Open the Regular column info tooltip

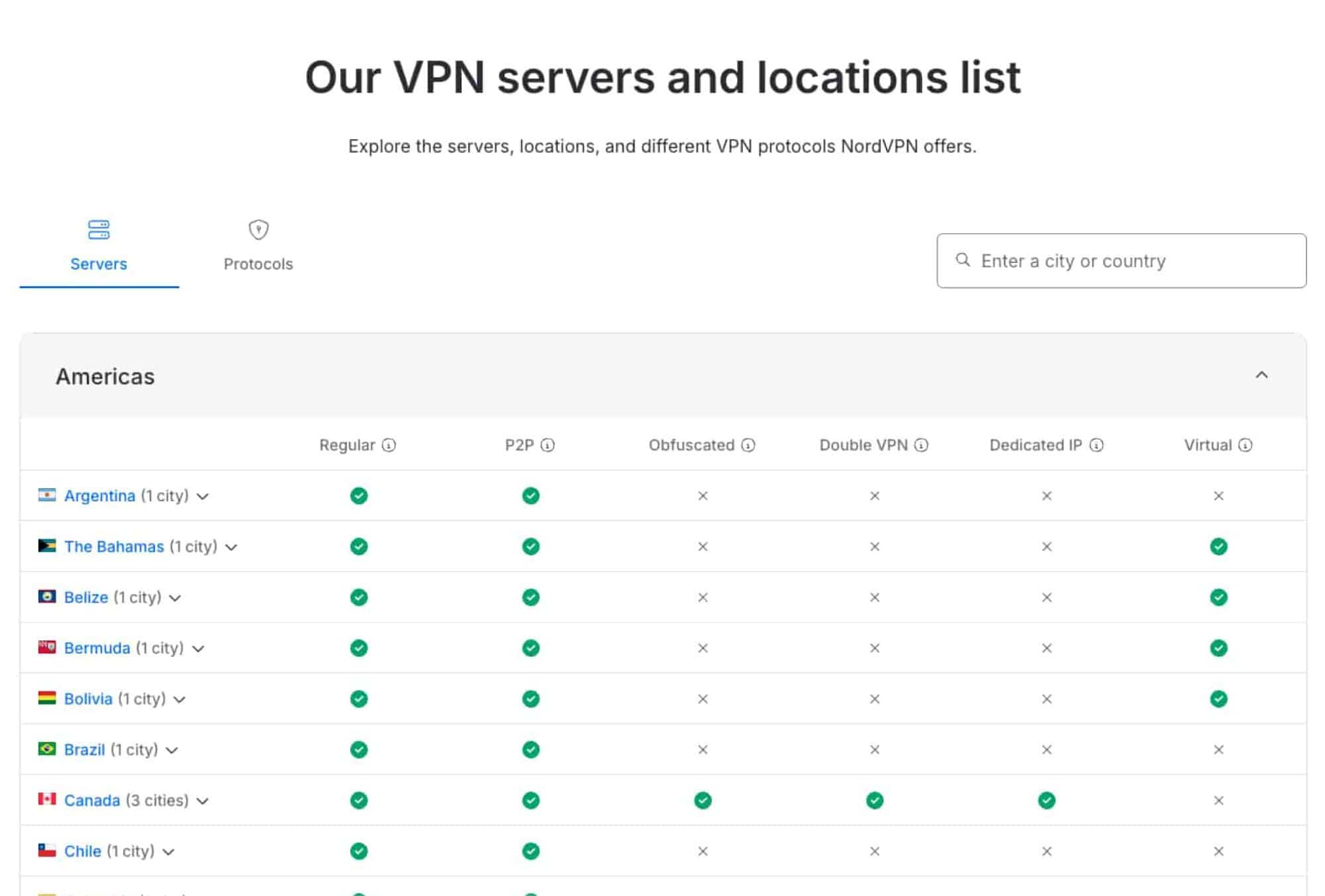[387, 445]
